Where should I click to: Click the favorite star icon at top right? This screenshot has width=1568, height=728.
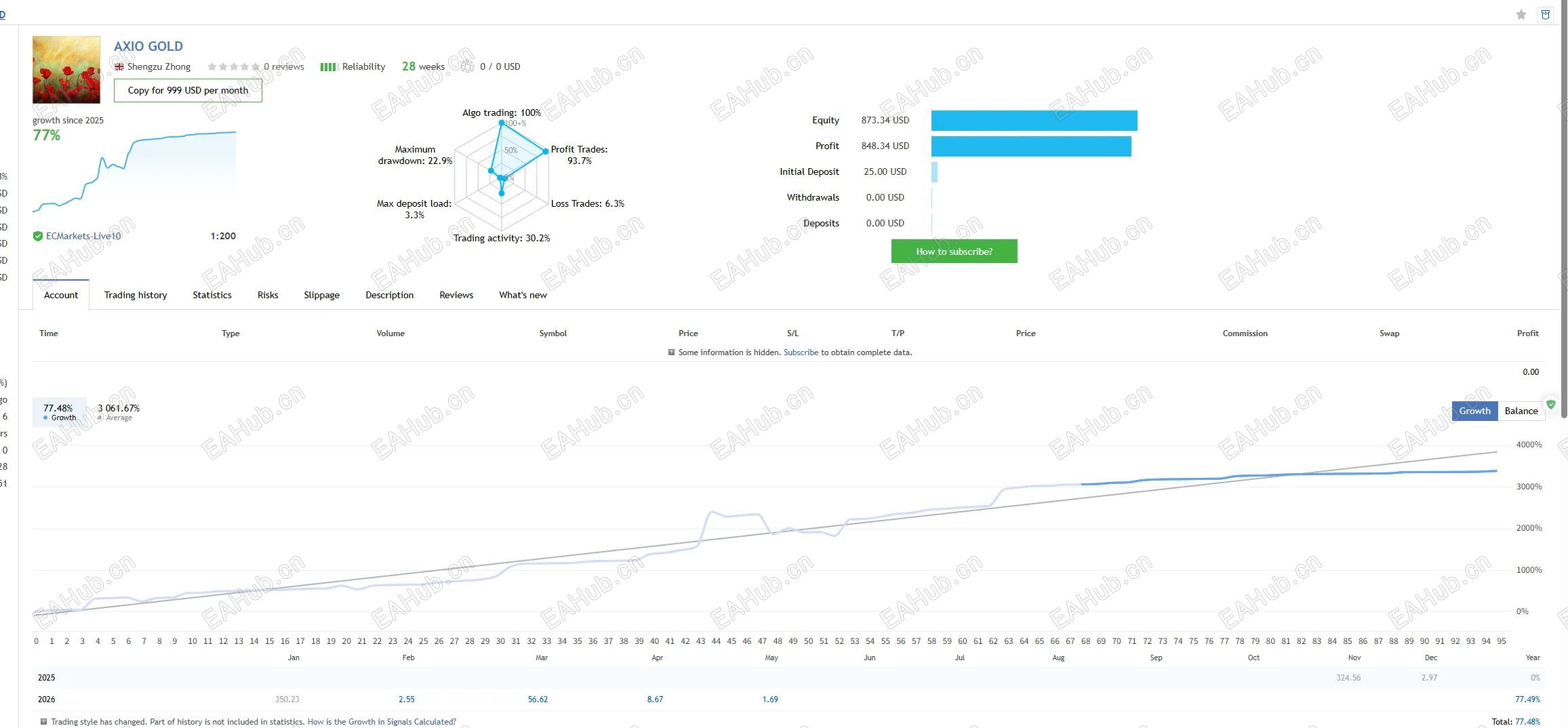coord(1521,15)
